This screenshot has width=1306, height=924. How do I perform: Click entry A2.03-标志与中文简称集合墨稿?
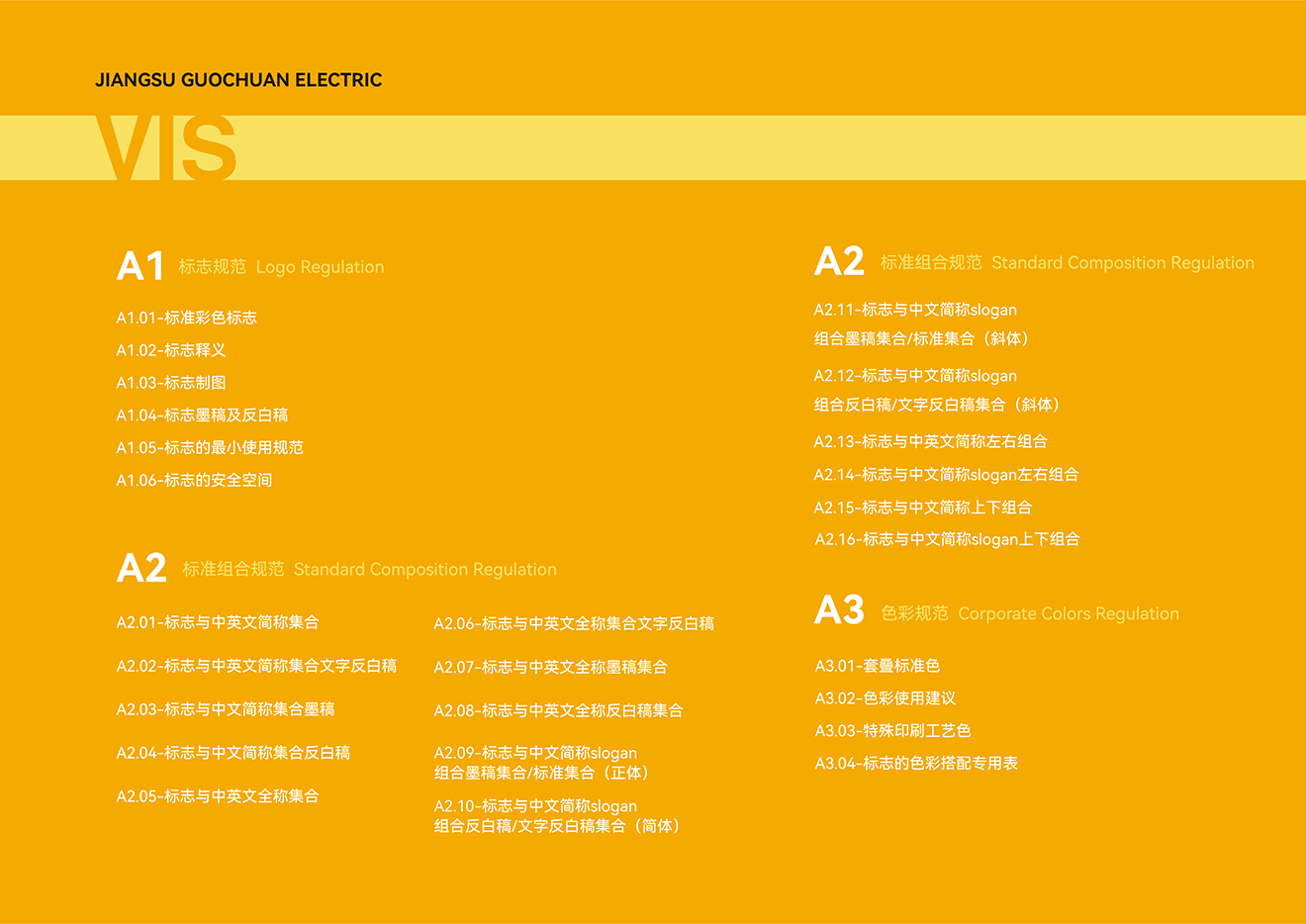tap(226, 709)
